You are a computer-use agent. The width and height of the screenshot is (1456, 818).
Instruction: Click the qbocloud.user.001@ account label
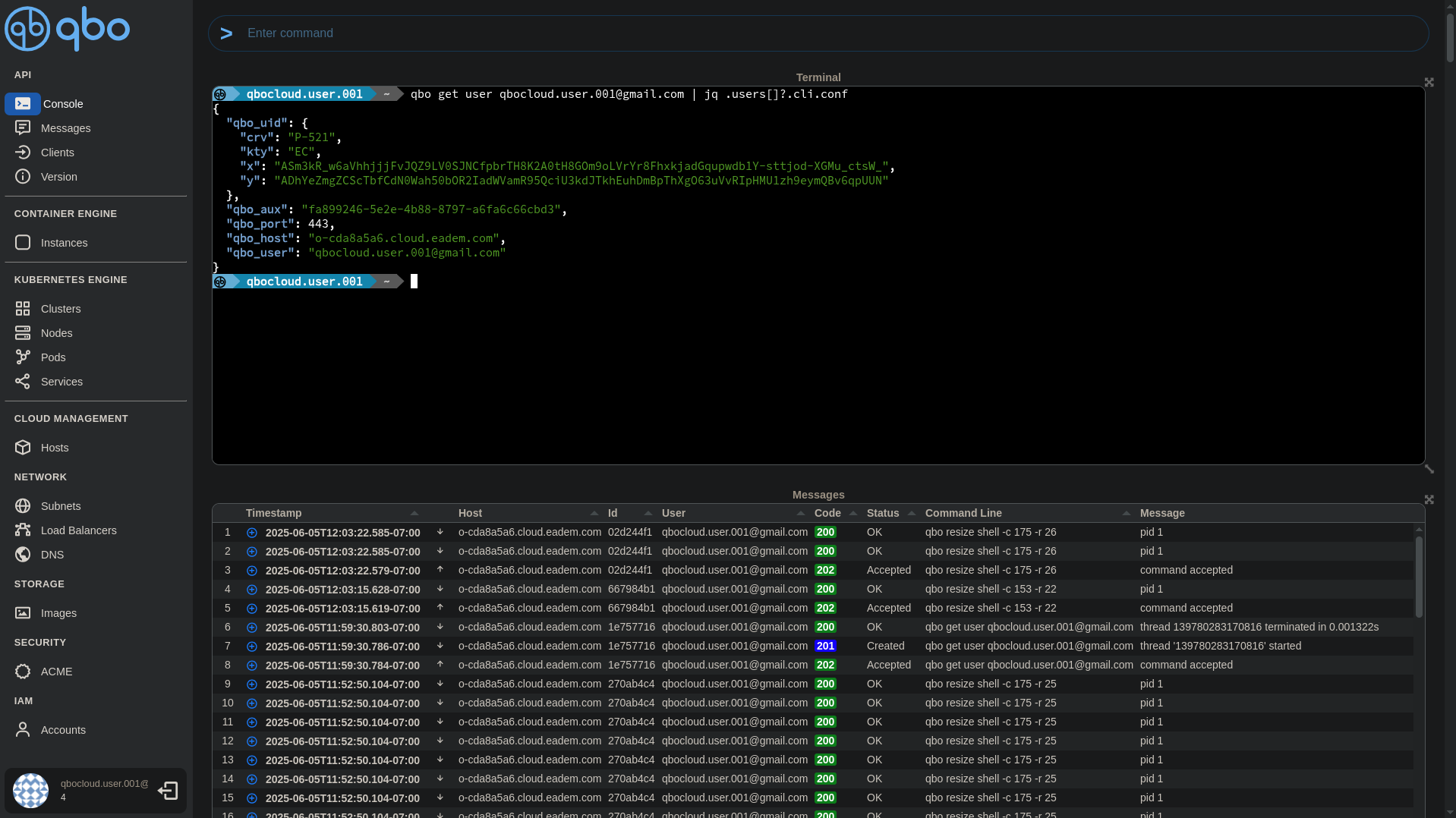(105, 784)
